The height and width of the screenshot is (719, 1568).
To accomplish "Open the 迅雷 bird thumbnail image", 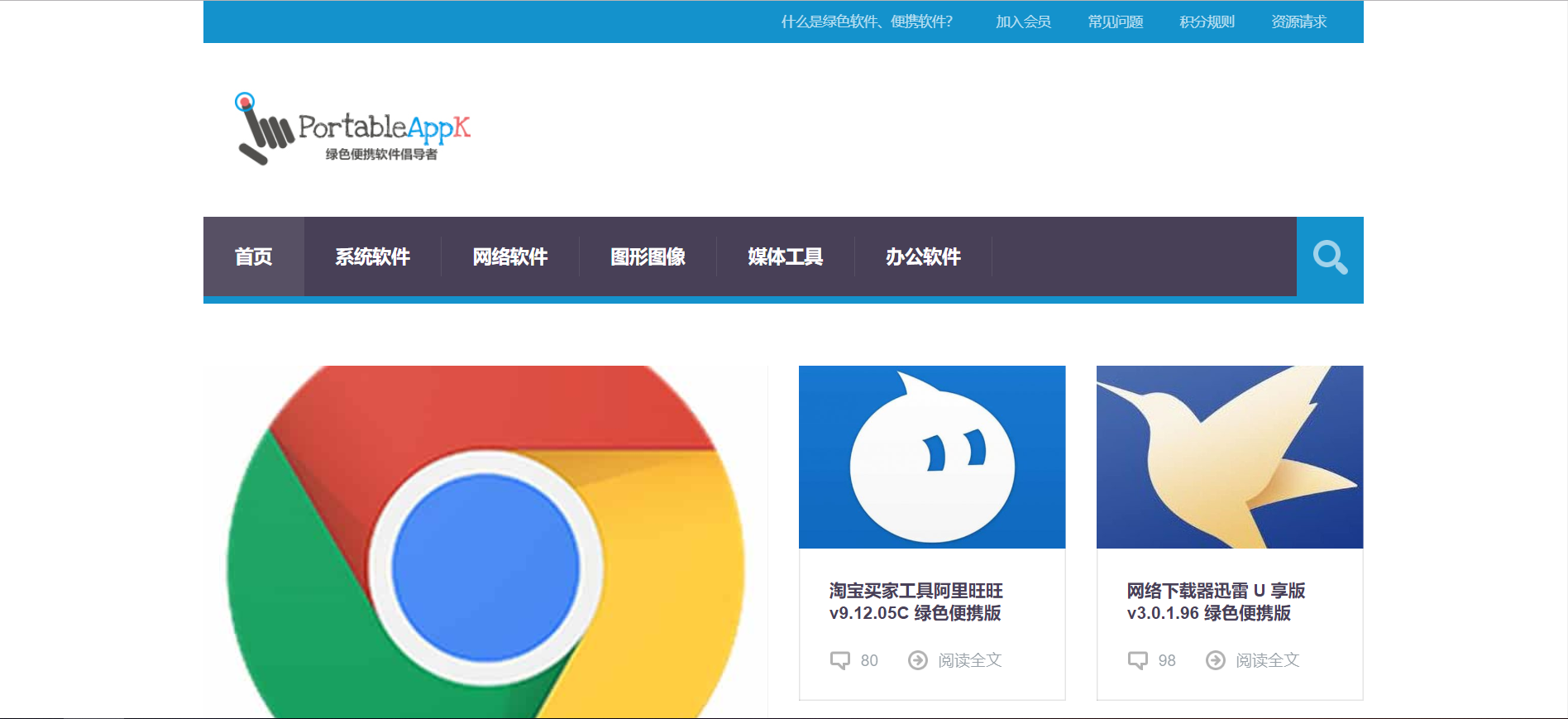I will click(1230, 457).
